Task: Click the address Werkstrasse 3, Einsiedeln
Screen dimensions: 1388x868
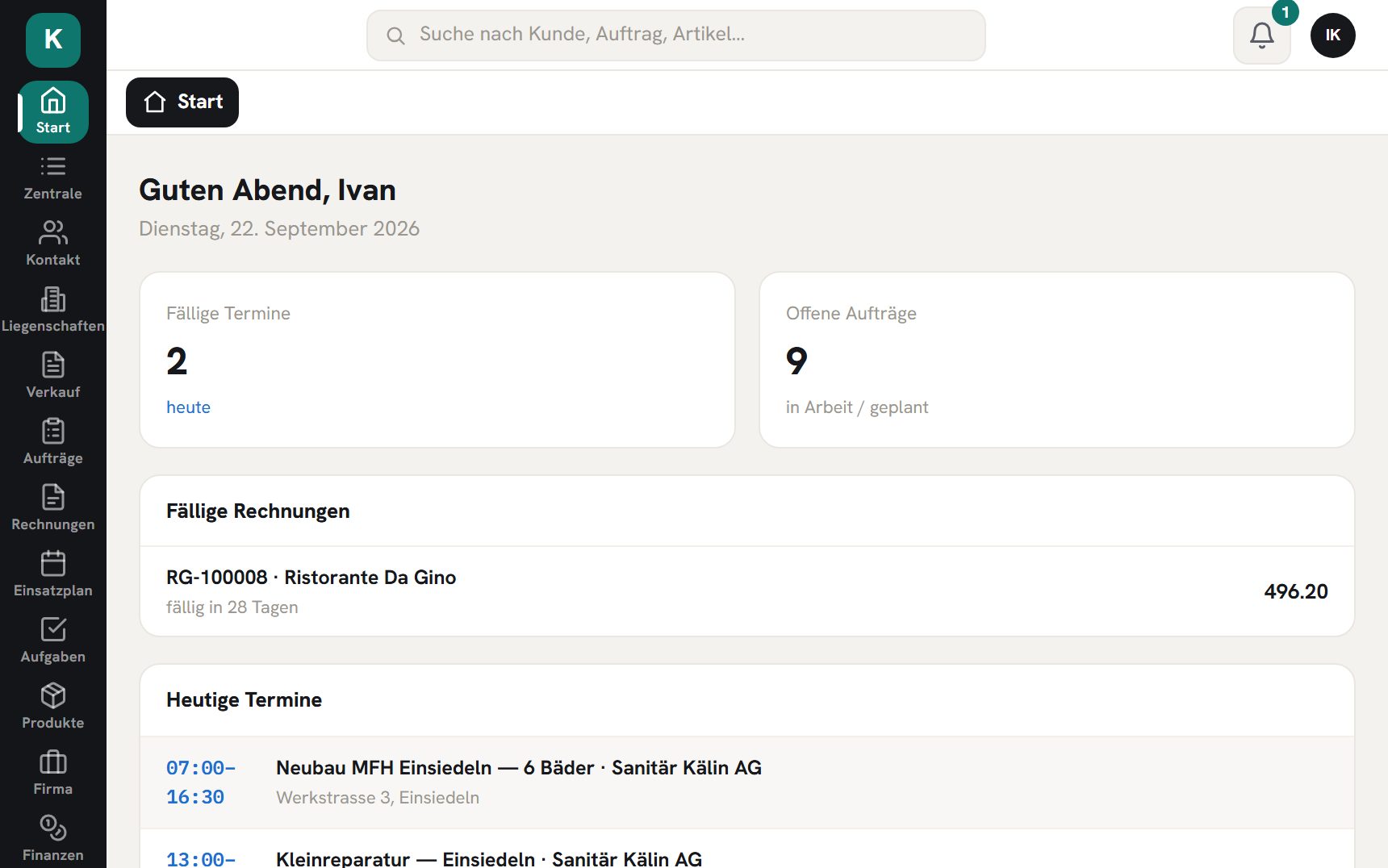Action: 378,798
